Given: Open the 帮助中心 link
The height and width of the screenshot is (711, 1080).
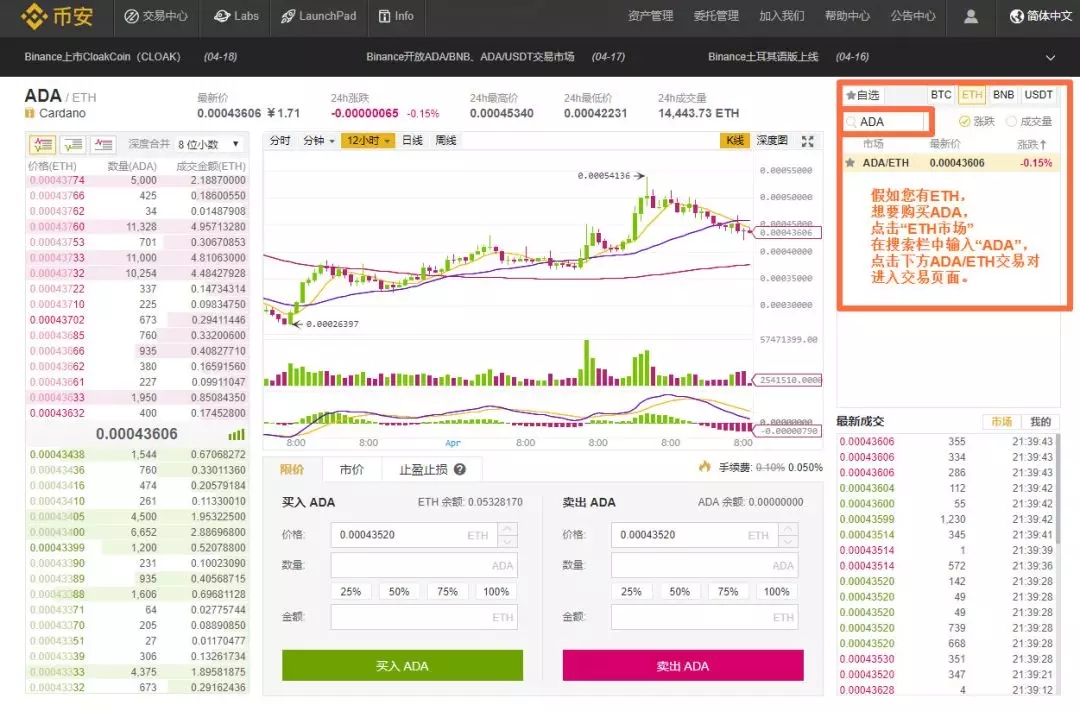Looking at the screenshot, I should click(847, 16).
